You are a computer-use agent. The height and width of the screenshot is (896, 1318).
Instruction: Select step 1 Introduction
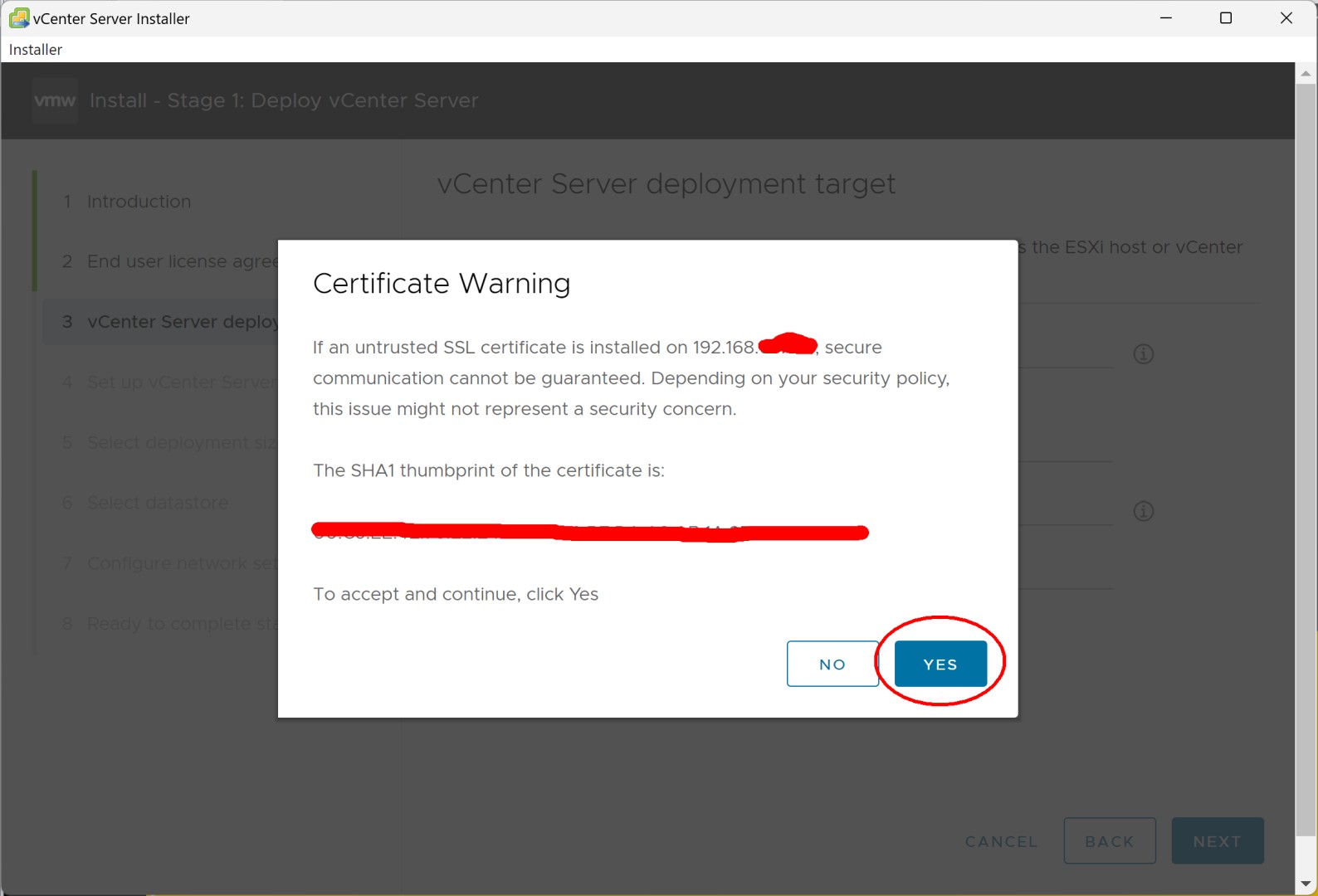click(127, 202)
